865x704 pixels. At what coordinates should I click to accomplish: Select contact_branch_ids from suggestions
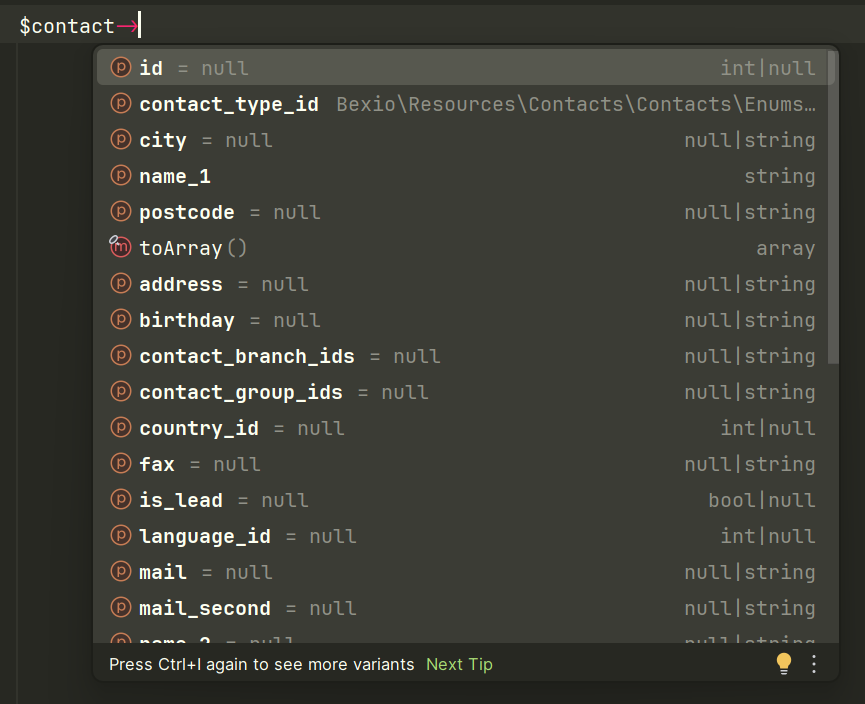tap(248, 356)
